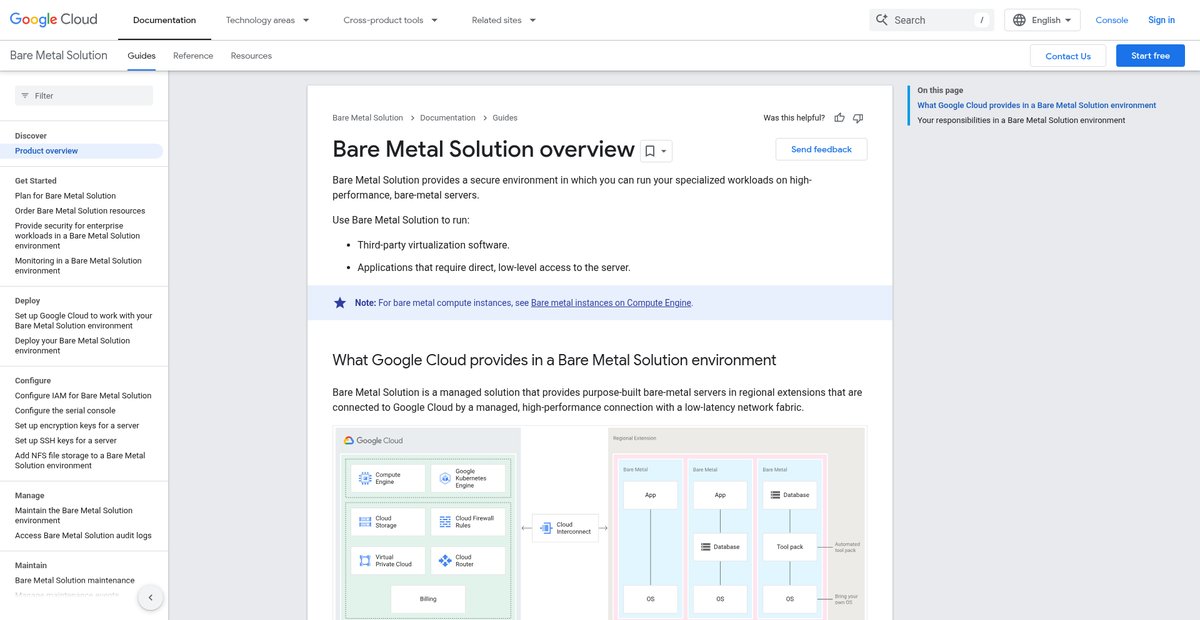Click the Send feedback button

tap(821, 149)
